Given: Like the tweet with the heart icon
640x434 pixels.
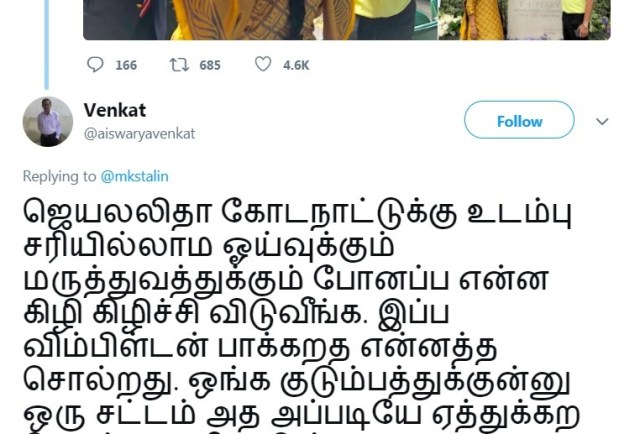Looking at the screenshot, I should [263, 64].
